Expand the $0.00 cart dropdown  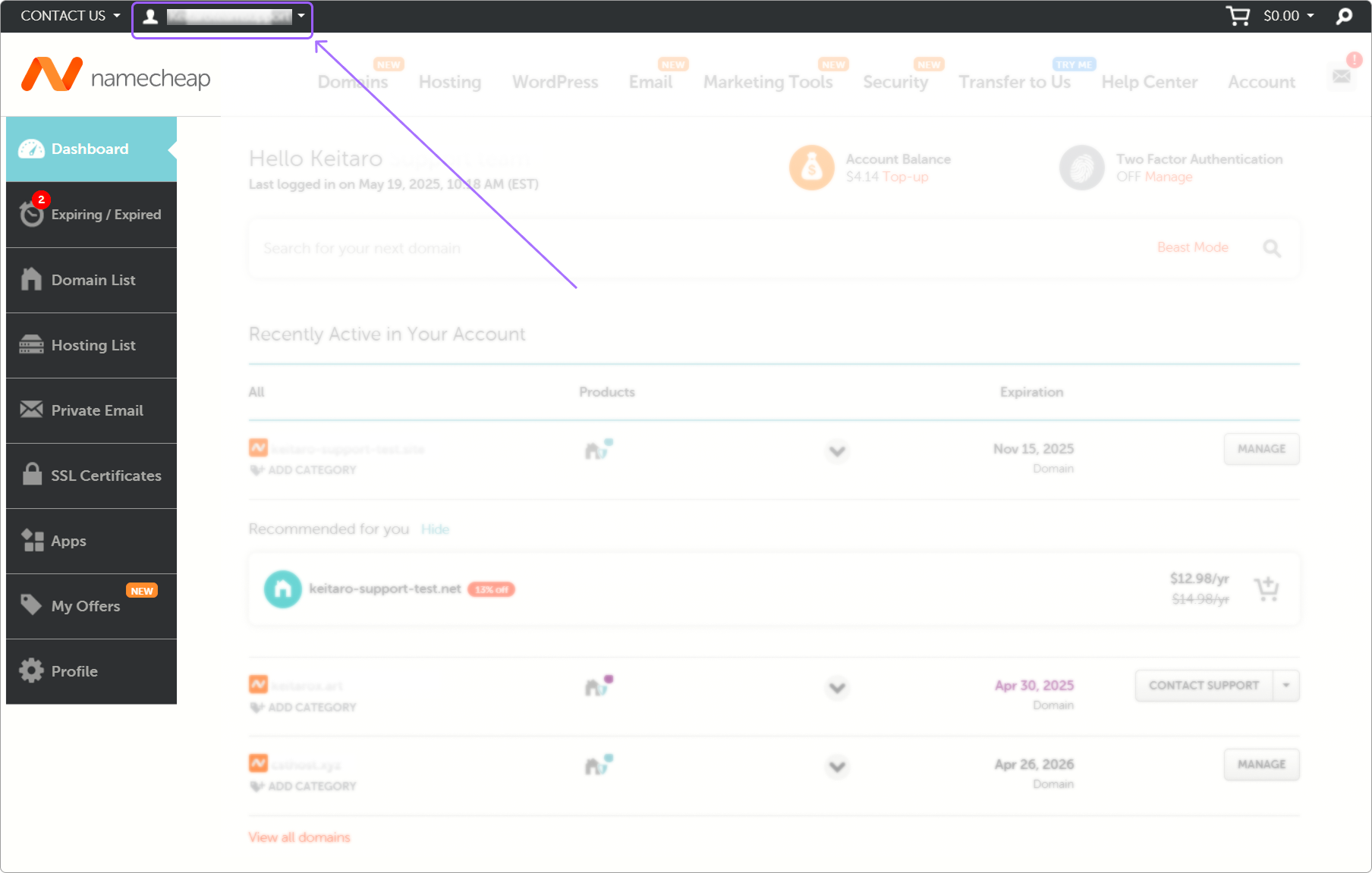[1289, 16]
